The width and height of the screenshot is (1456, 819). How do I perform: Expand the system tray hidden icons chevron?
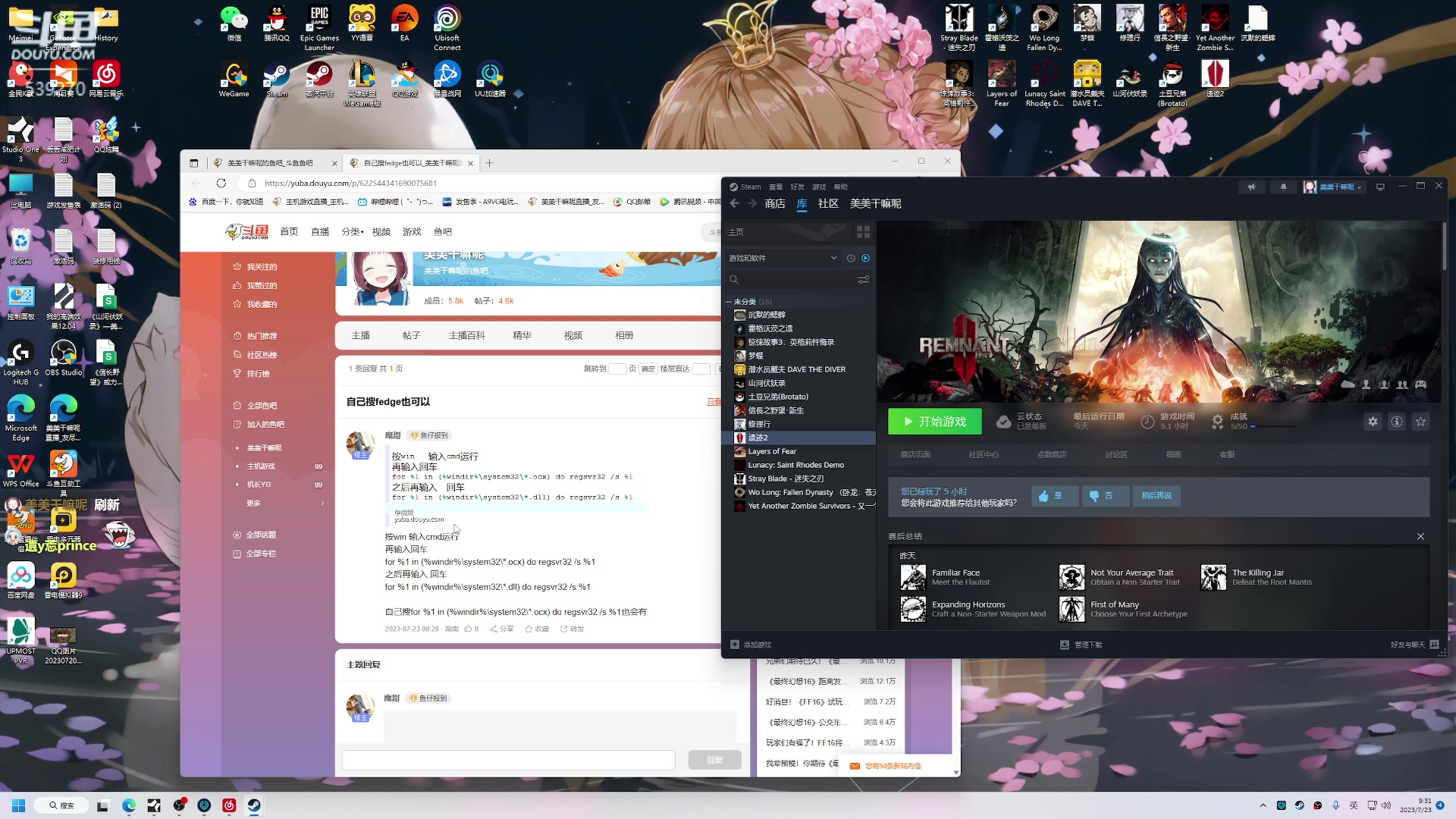click(1263, 805)
